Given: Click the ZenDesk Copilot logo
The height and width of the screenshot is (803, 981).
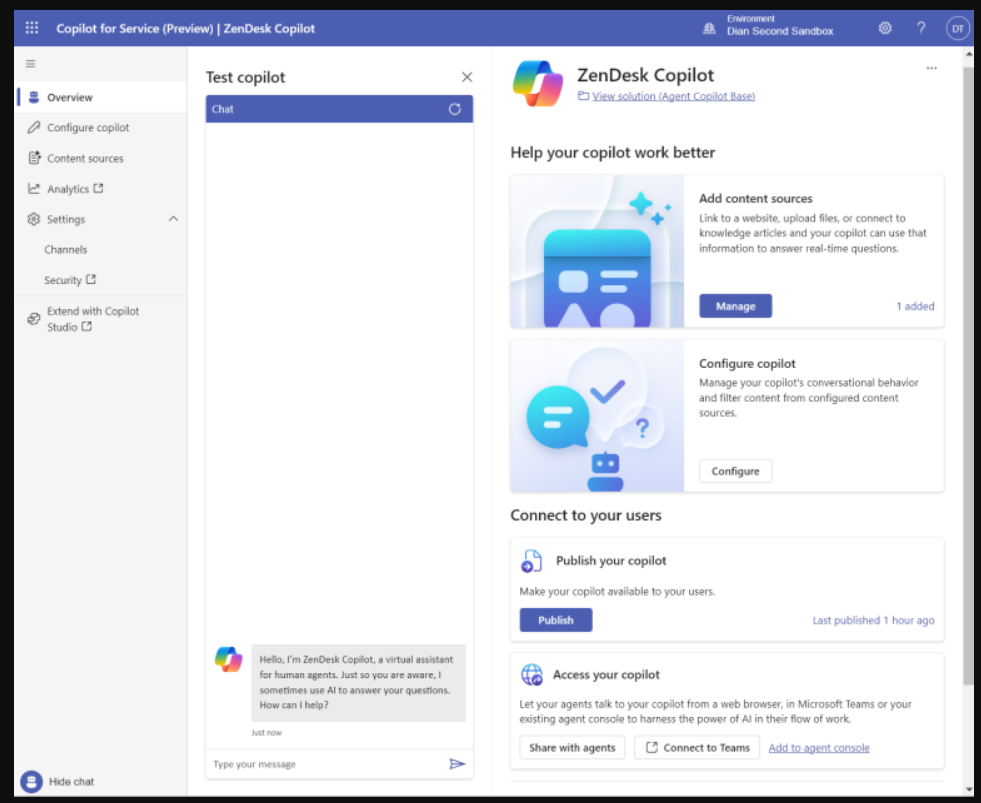Looking at the screenshot, I should point(537,83).
